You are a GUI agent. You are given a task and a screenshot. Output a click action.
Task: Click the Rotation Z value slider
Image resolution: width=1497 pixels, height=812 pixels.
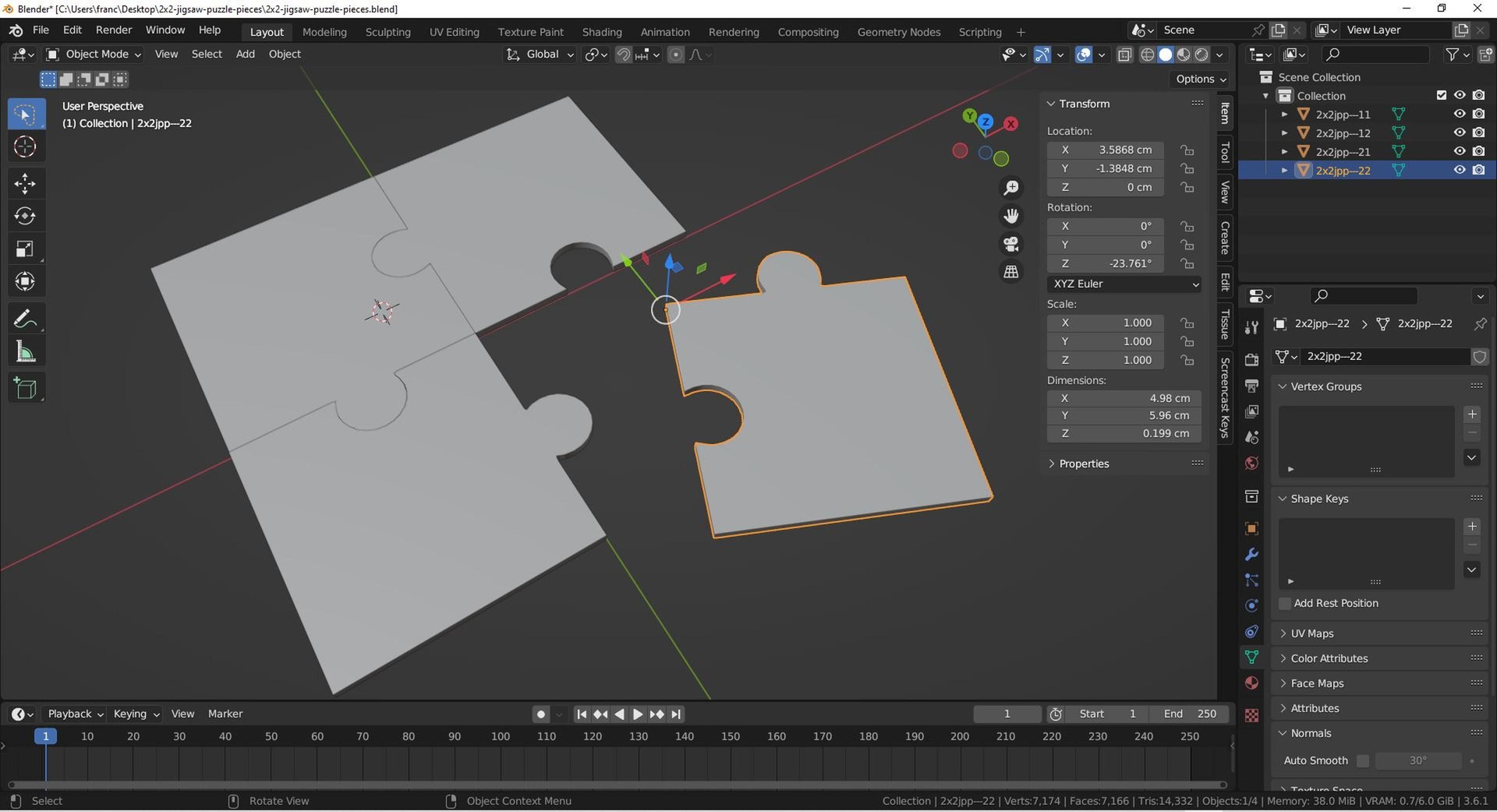pos(1106,263)
